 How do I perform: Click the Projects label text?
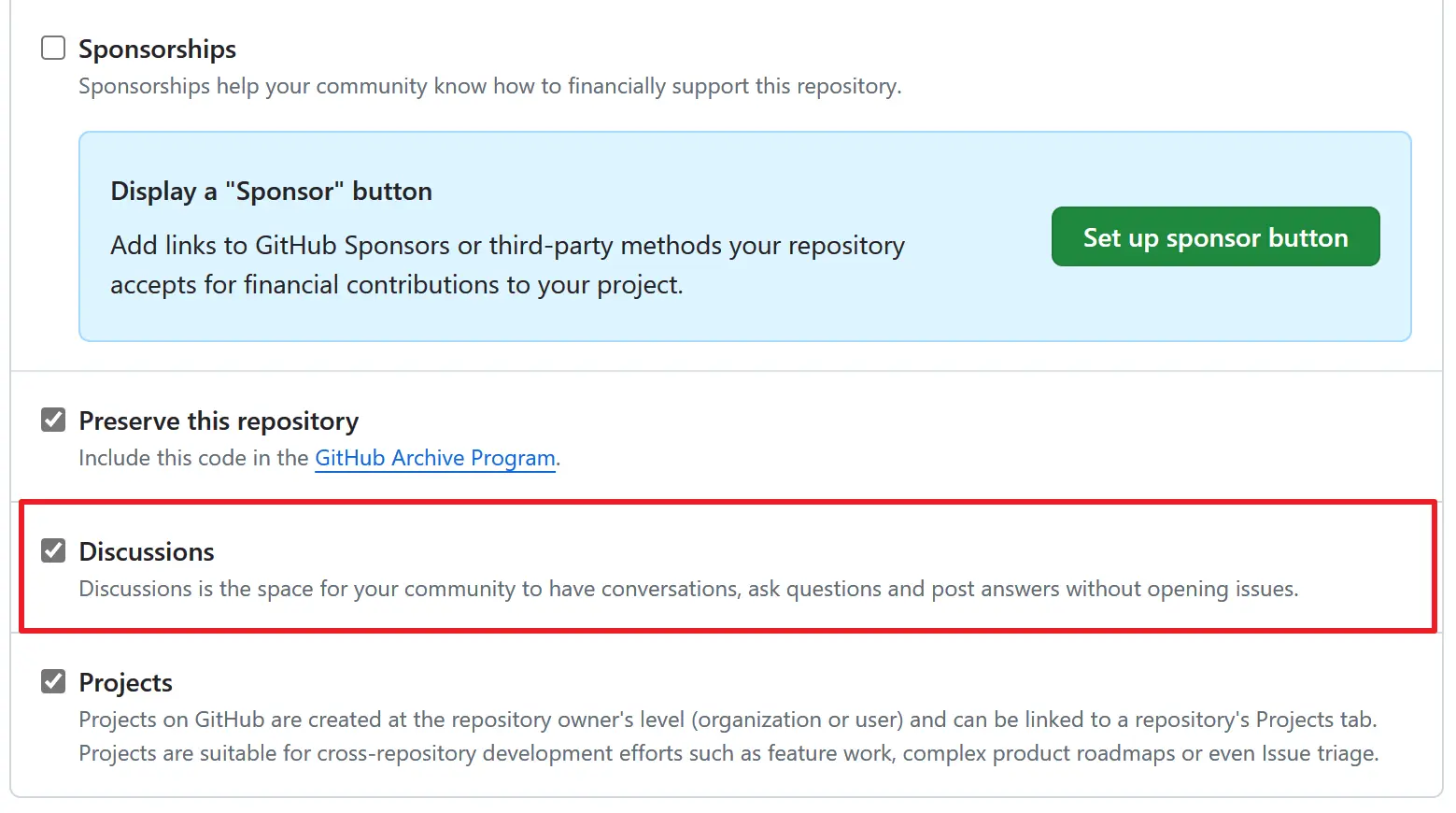[x=126, y=682]
